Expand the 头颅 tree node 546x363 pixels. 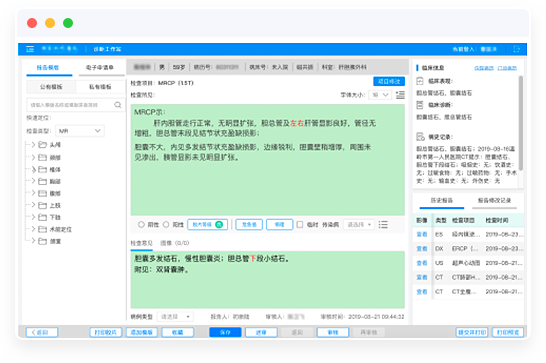(33, 145)
